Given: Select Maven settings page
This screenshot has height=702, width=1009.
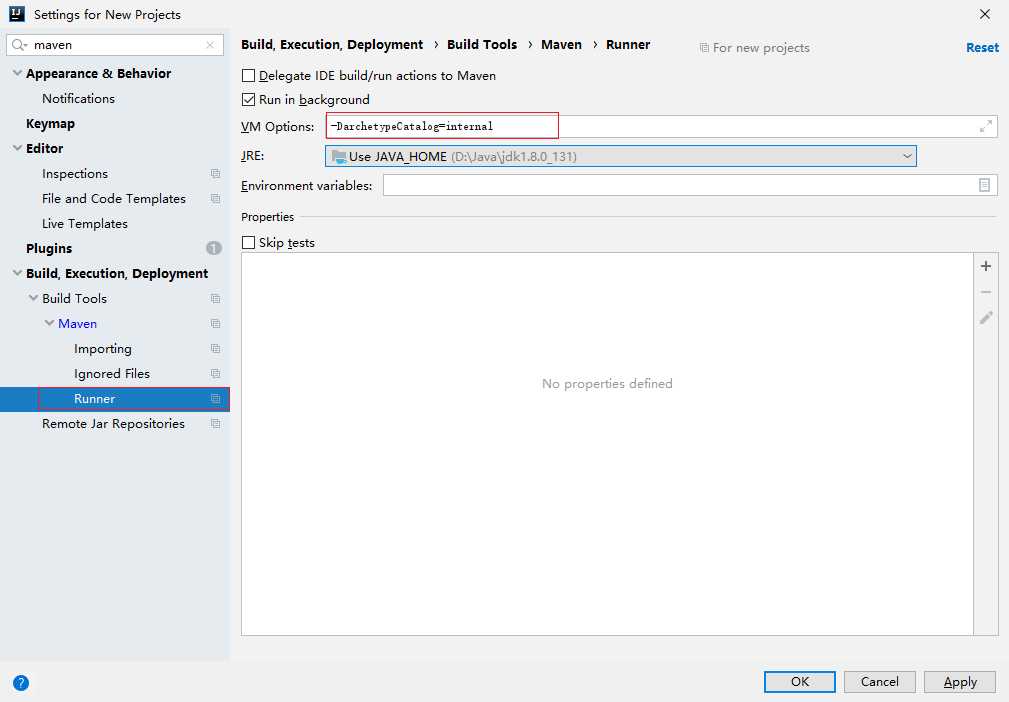Looking at the screenshot, I should tap(77, 324).
